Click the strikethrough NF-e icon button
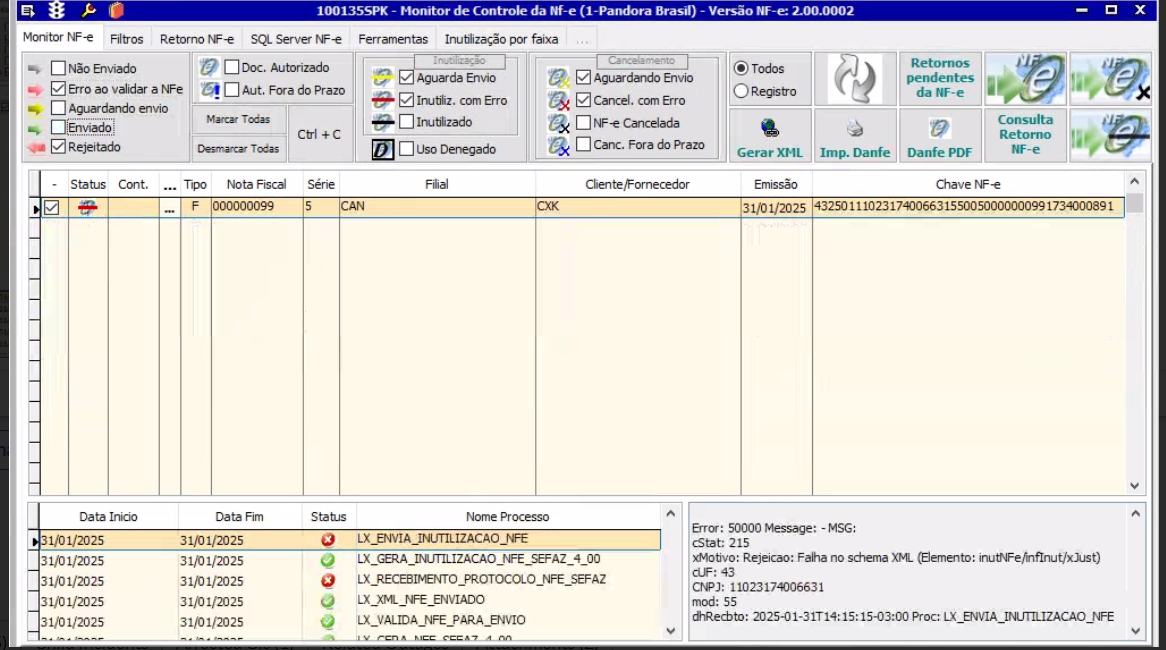1166x650 pixels. [x=1110, y=136]
